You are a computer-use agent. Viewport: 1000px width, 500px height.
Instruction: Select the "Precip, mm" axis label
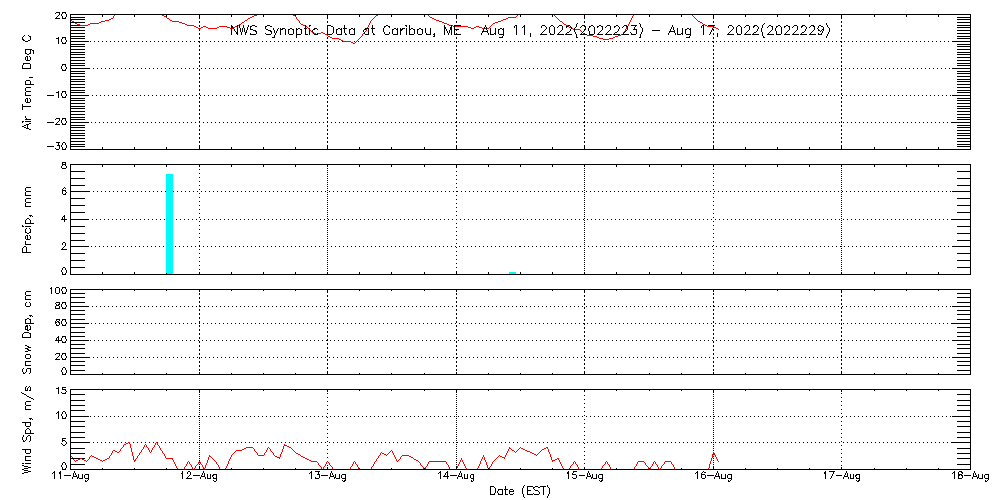coord(28,218)
